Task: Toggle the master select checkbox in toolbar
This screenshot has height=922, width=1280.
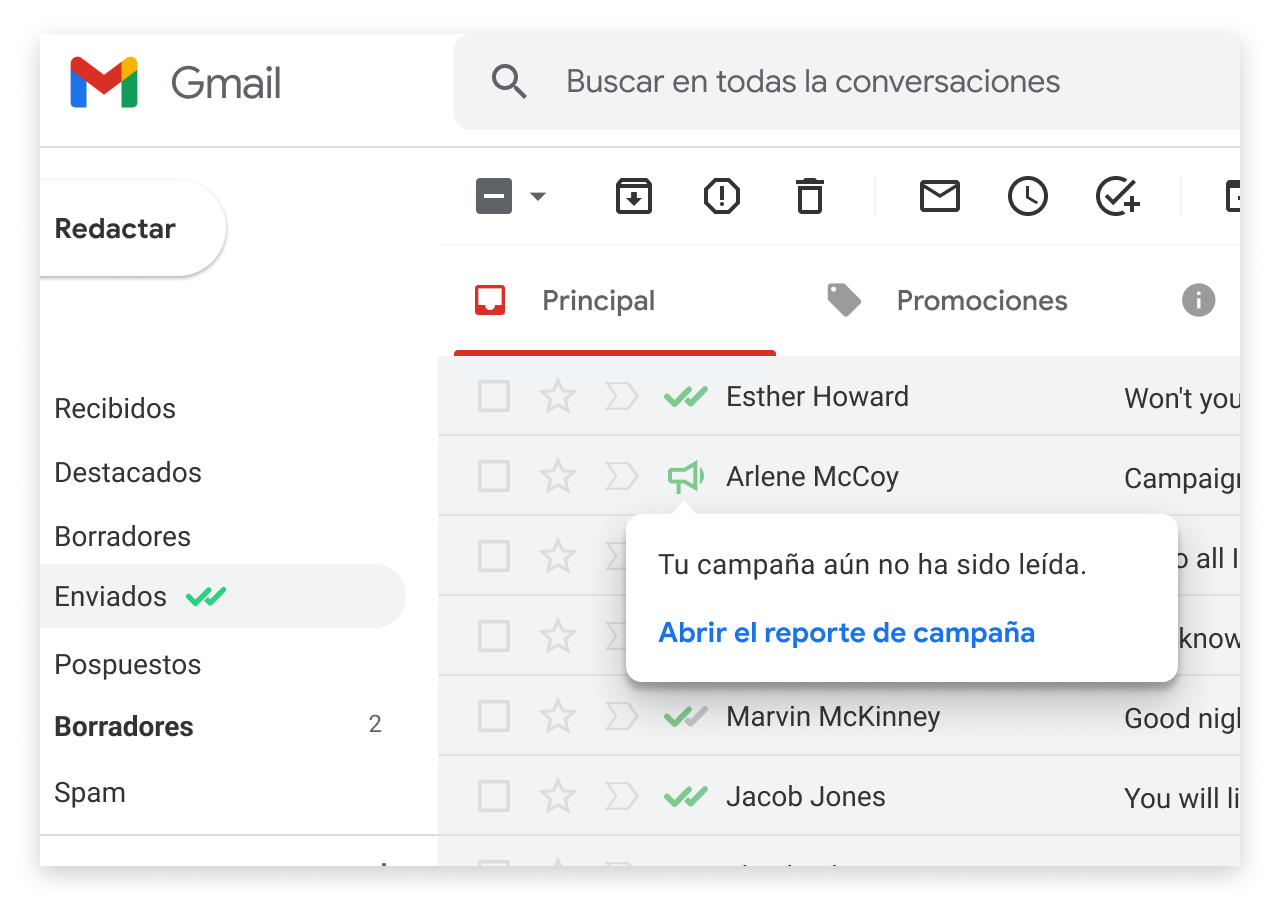Action: pos(494,196)
